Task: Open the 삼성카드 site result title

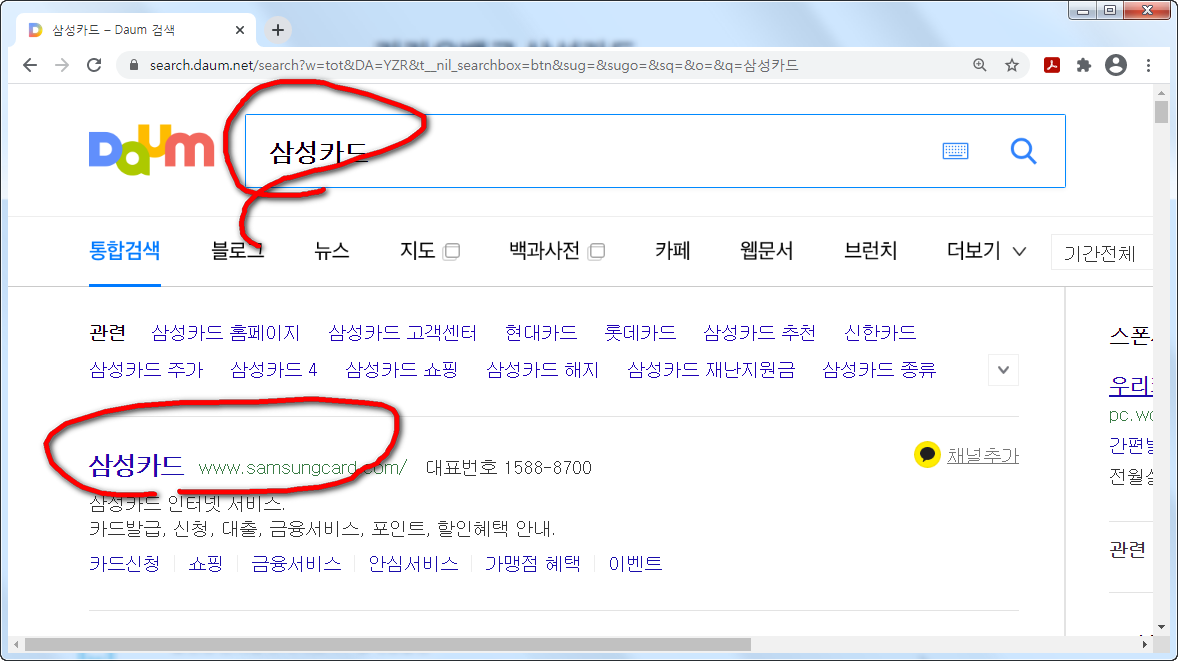Action: click(x=136, y=466)
